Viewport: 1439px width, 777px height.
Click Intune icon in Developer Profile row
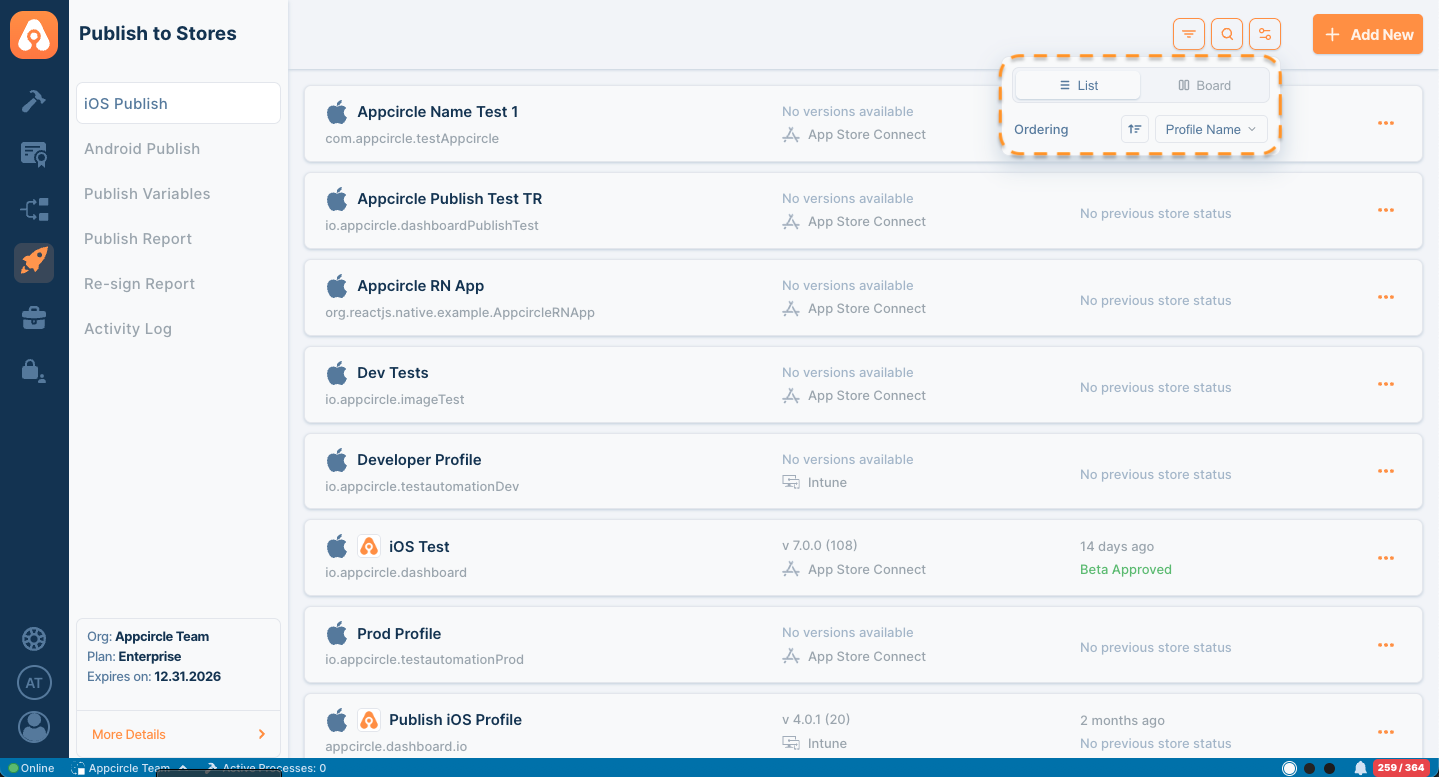(790, 482)
